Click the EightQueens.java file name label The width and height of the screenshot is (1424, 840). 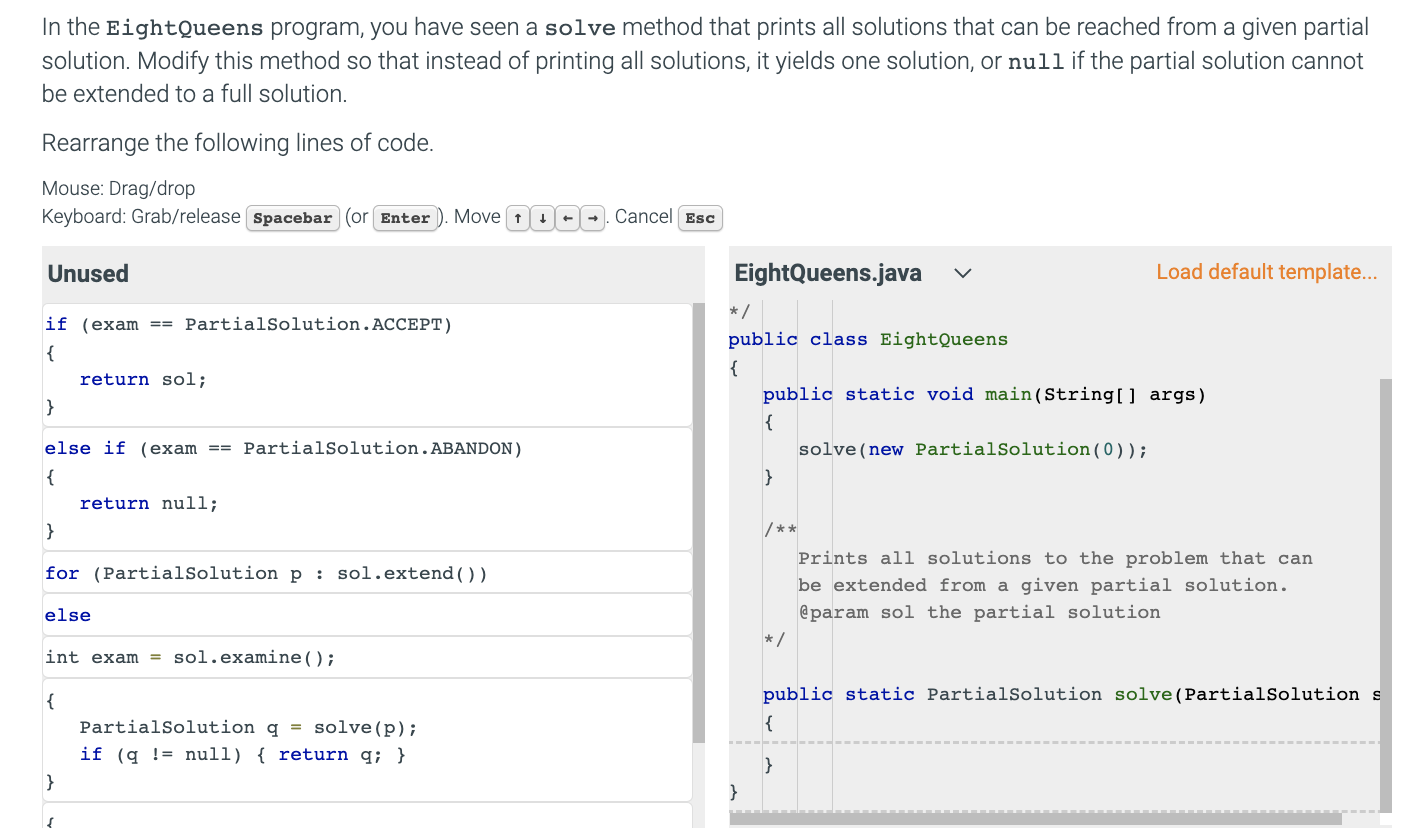tap(828, 273)
